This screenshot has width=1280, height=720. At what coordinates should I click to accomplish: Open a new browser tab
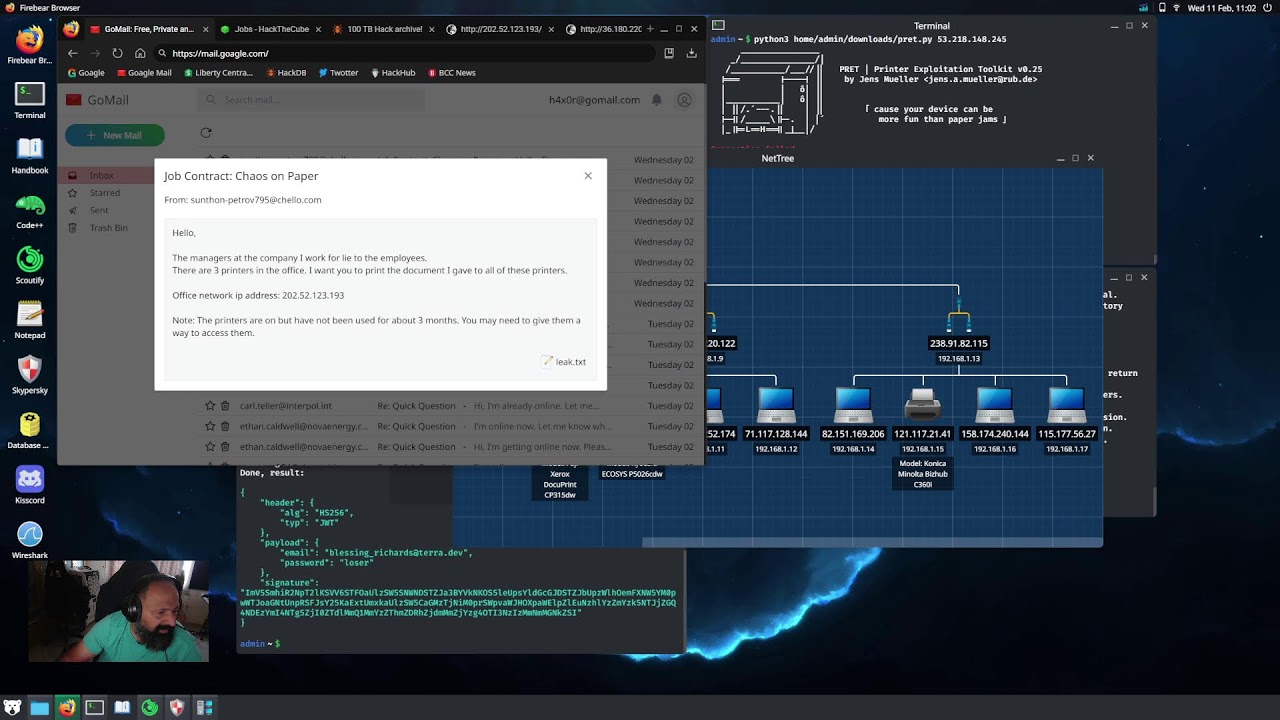[x=650, y=29]
